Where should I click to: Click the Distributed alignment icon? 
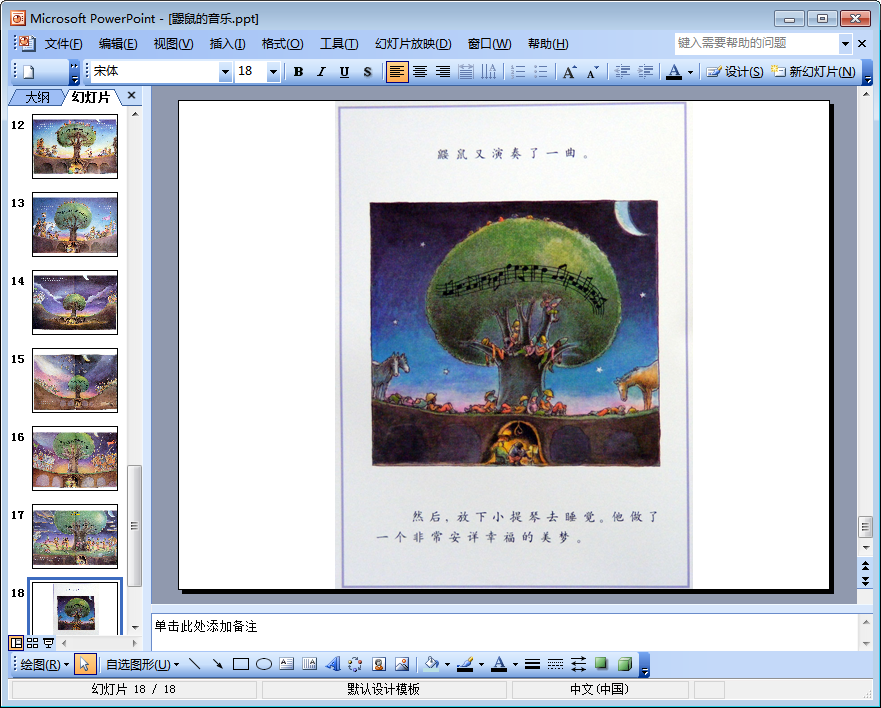466,72
